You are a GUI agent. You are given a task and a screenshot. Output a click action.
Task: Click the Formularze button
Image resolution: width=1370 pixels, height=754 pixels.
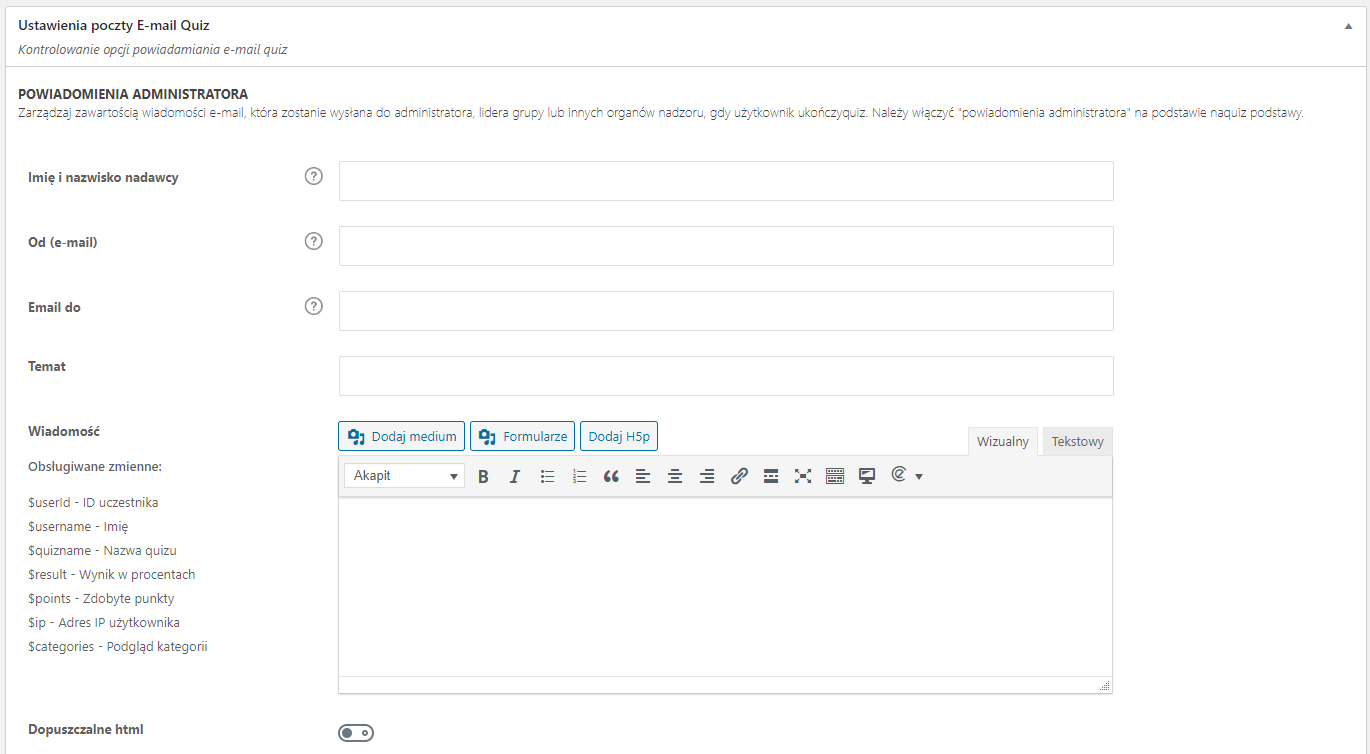(522, 437)
